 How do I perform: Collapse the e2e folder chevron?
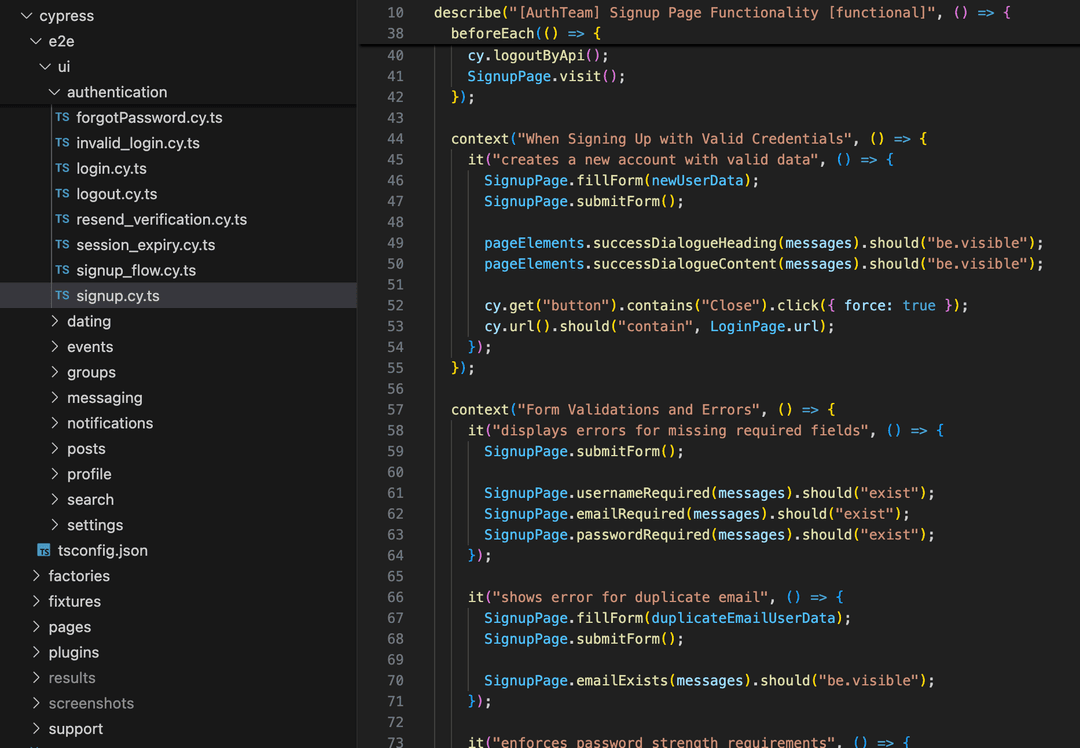pos(36,41)
